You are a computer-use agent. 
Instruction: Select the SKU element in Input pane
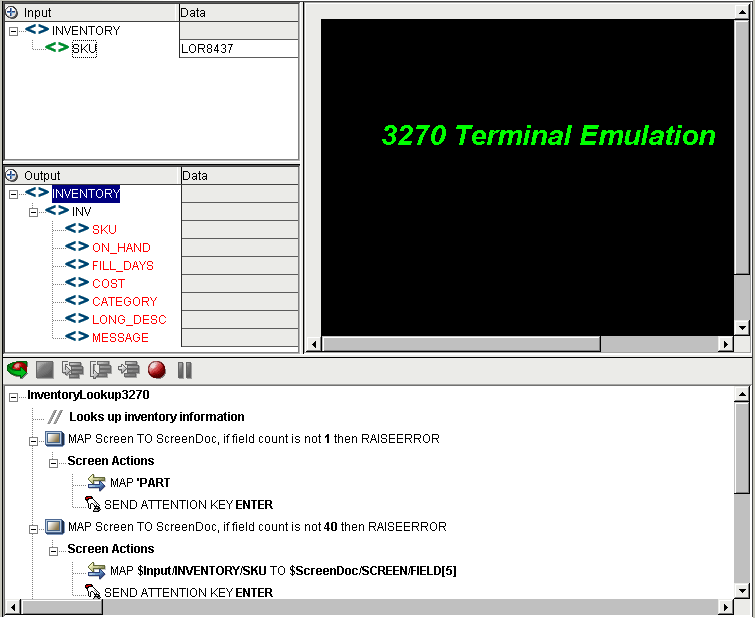84,48
